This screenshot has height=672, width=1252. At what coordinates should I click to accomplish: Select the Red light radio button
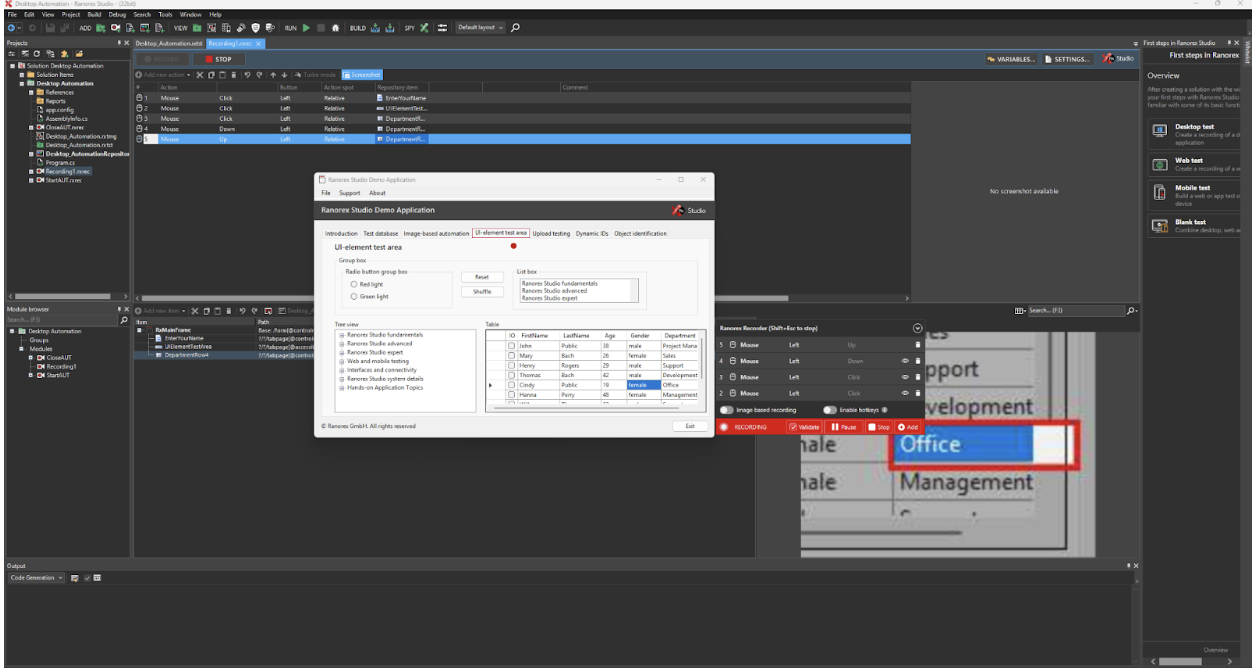pos(354,284)
